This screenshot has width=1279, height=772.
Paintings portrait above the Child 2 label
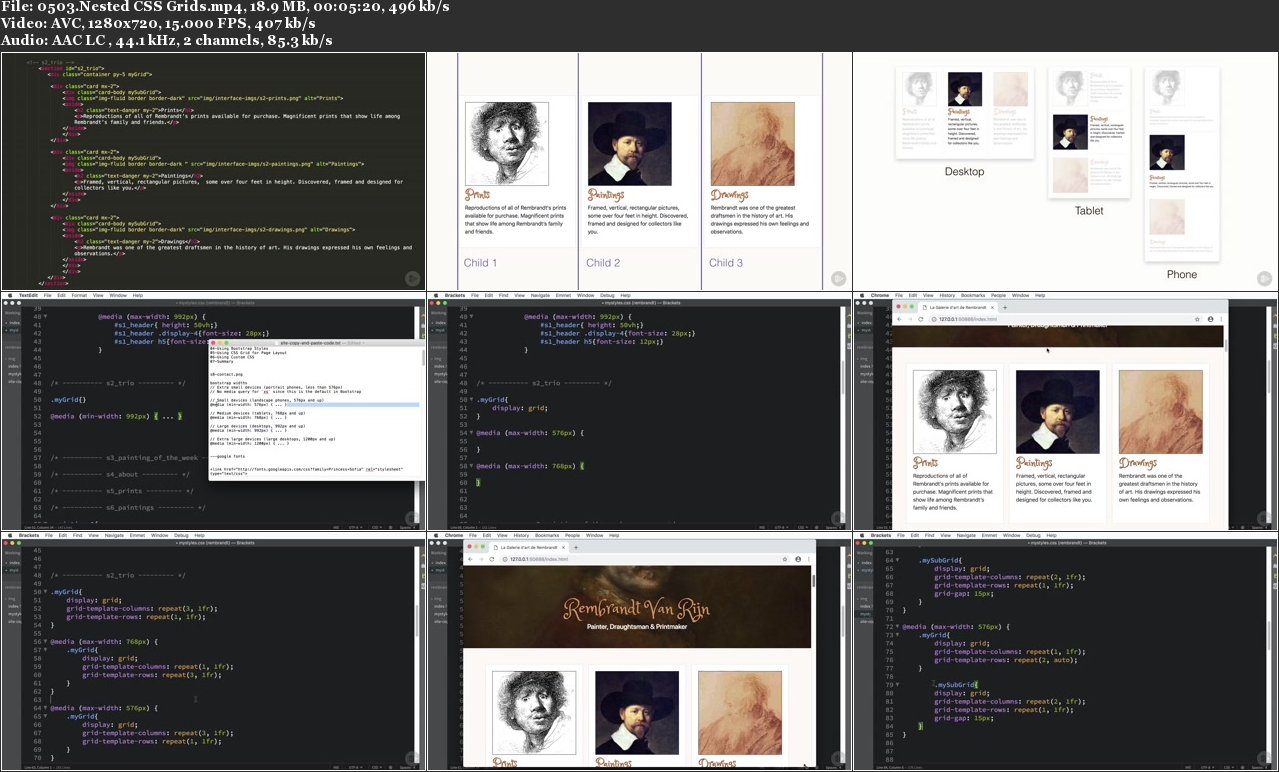(629, 143)
